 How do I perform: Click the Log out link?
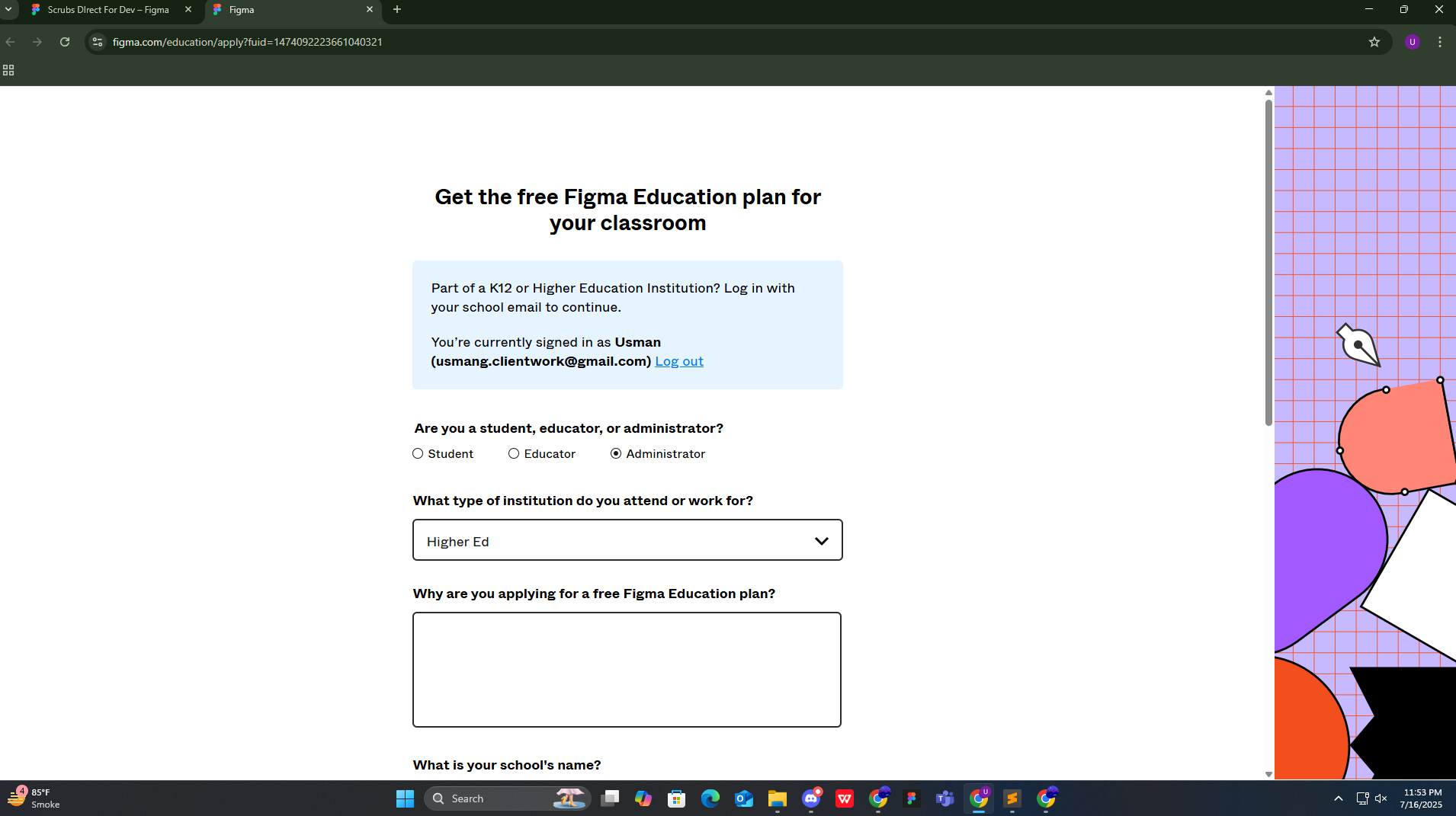679,361
